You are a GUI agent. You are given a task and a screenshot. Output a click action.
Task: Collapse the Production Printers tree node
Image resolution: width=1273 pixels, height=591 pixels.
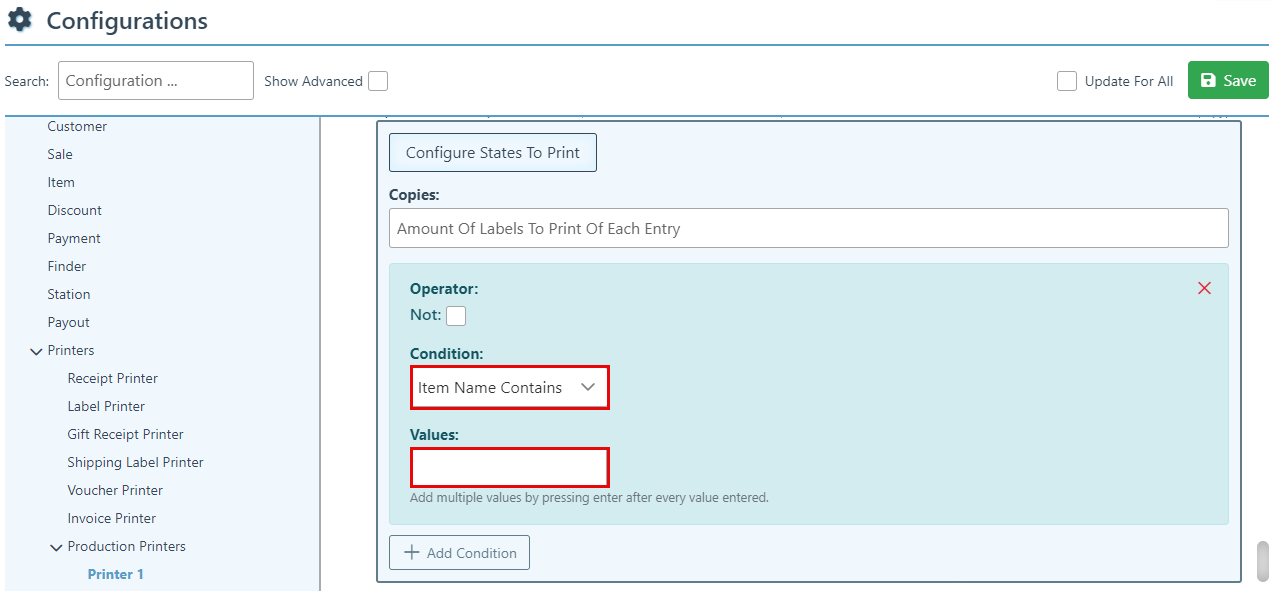(x=57, y=547)
